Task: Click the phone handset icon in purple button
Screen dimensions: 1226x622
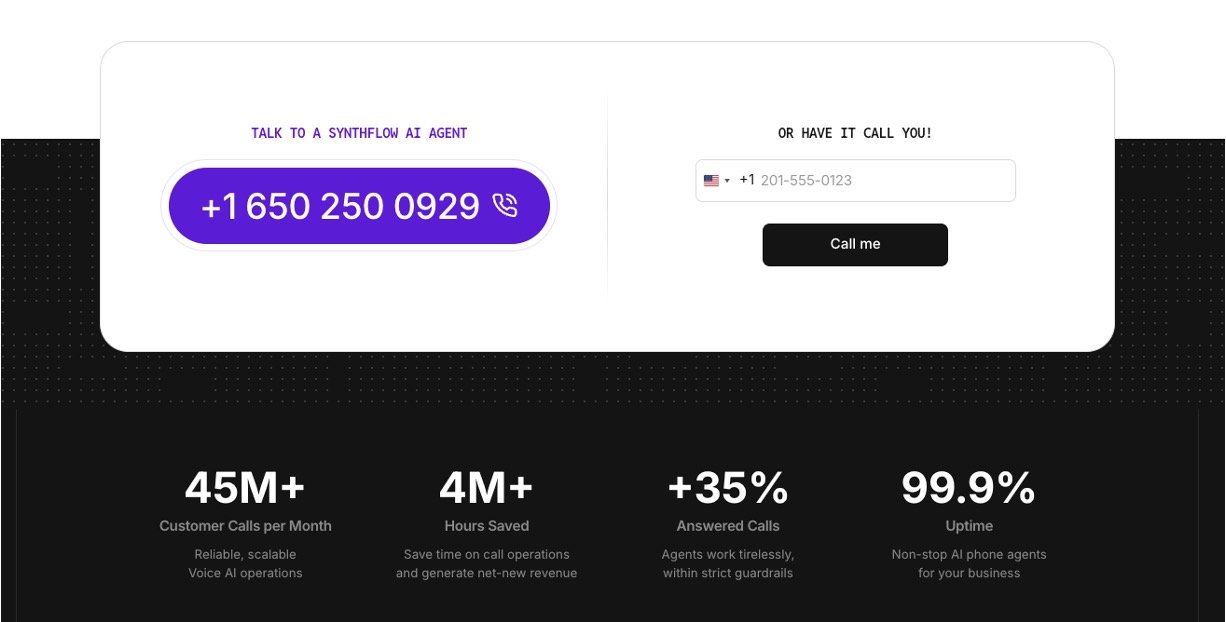Action: (506, 206)
